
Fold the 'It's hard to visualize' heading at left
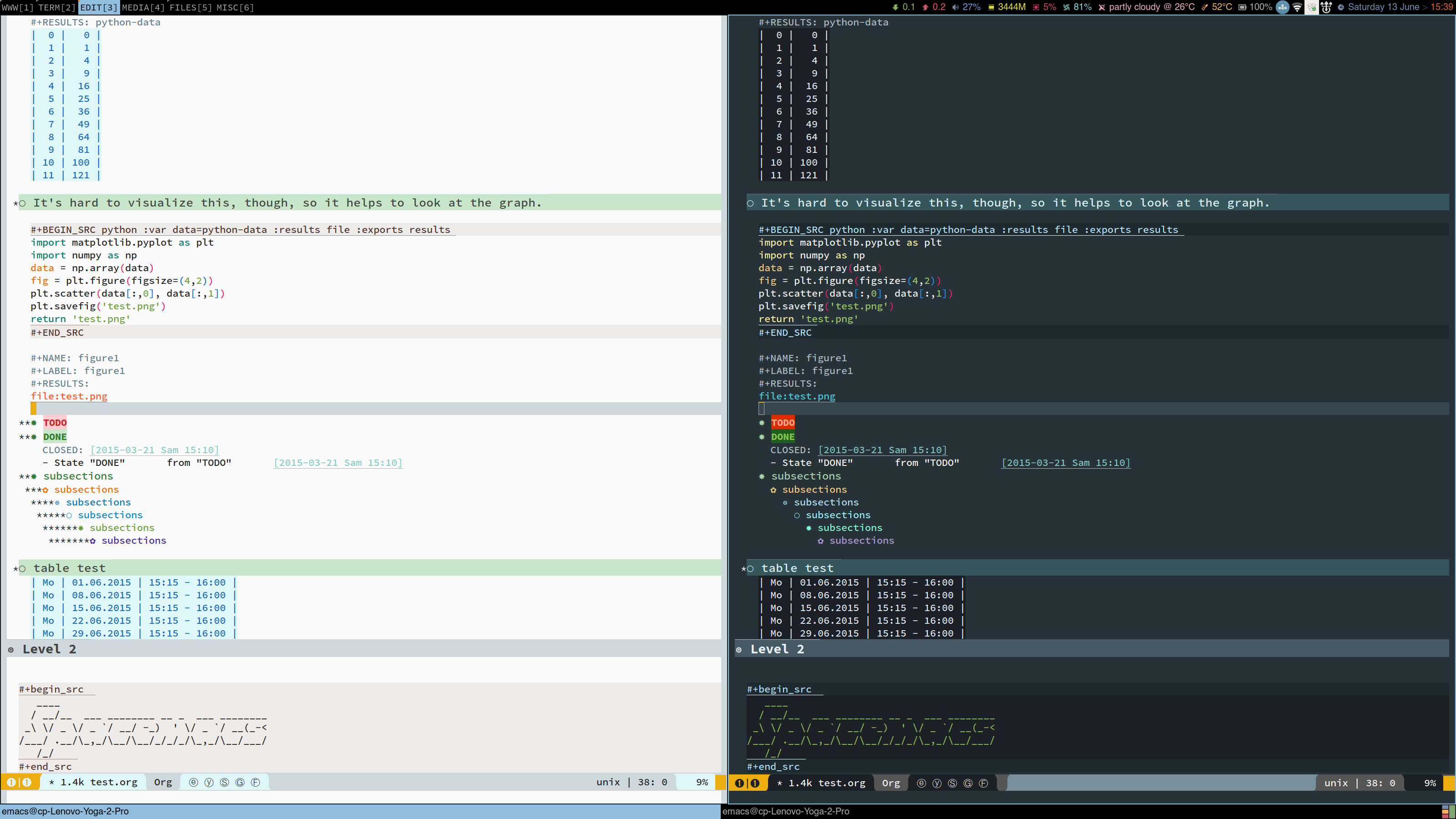click(x=287, y=202)
